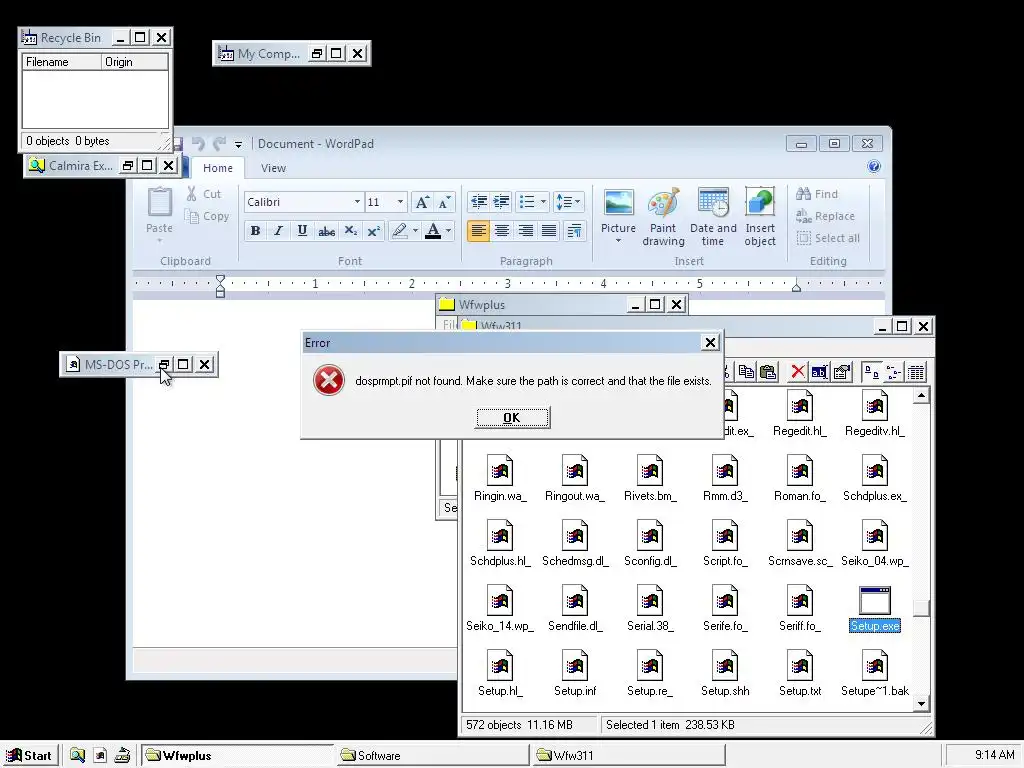1024x768 pixels.
Task: Toggle Justify alignment
Action: point(549,231)
